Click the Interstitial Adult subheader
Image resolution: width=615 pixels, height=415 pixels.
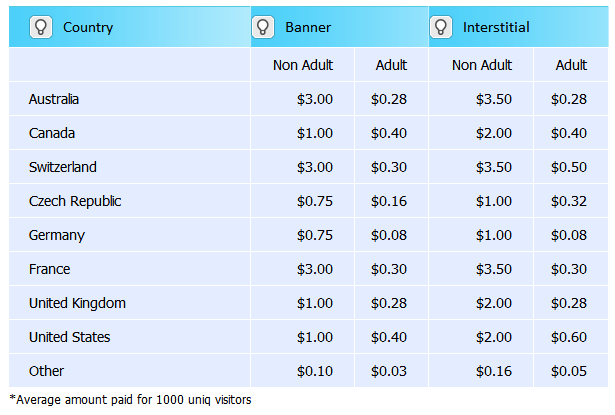(x=571, y=66)
